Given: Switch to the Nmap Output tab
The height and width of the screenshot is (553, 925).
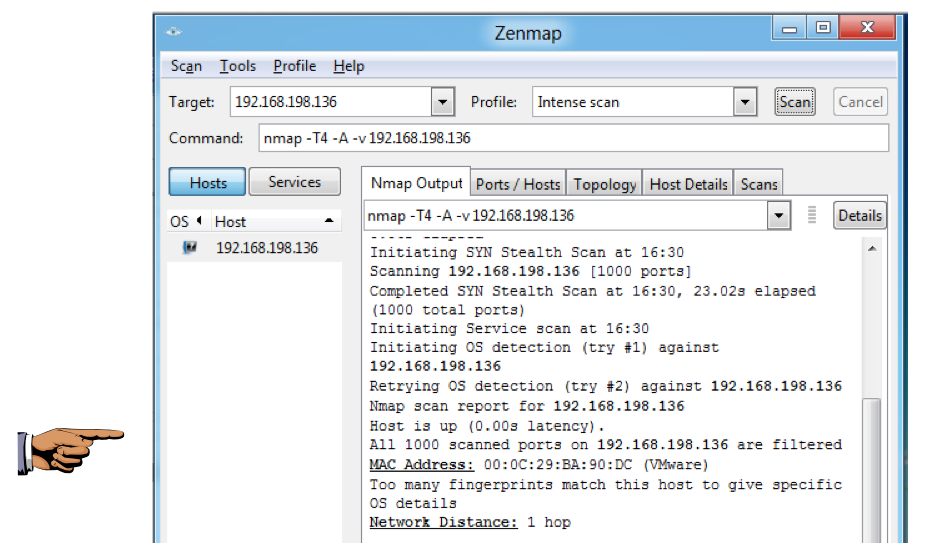Looking at the screenshot, I should 416,184.
